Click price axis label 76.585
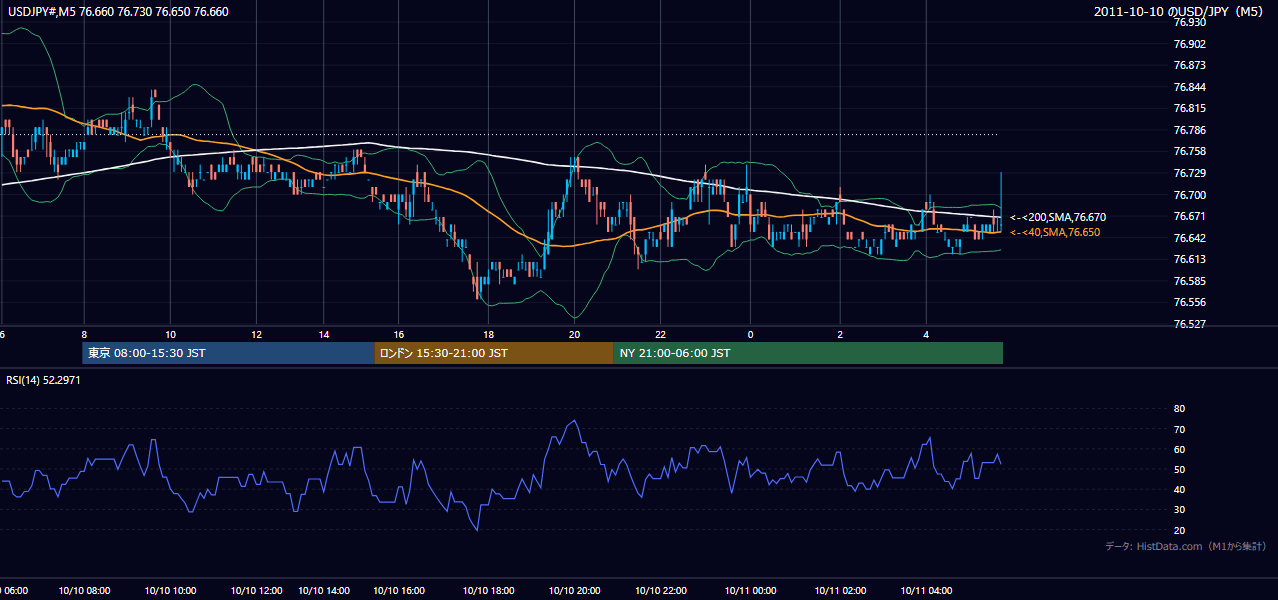Viewport: 1278px width, 600px height. click(1190, 281)
